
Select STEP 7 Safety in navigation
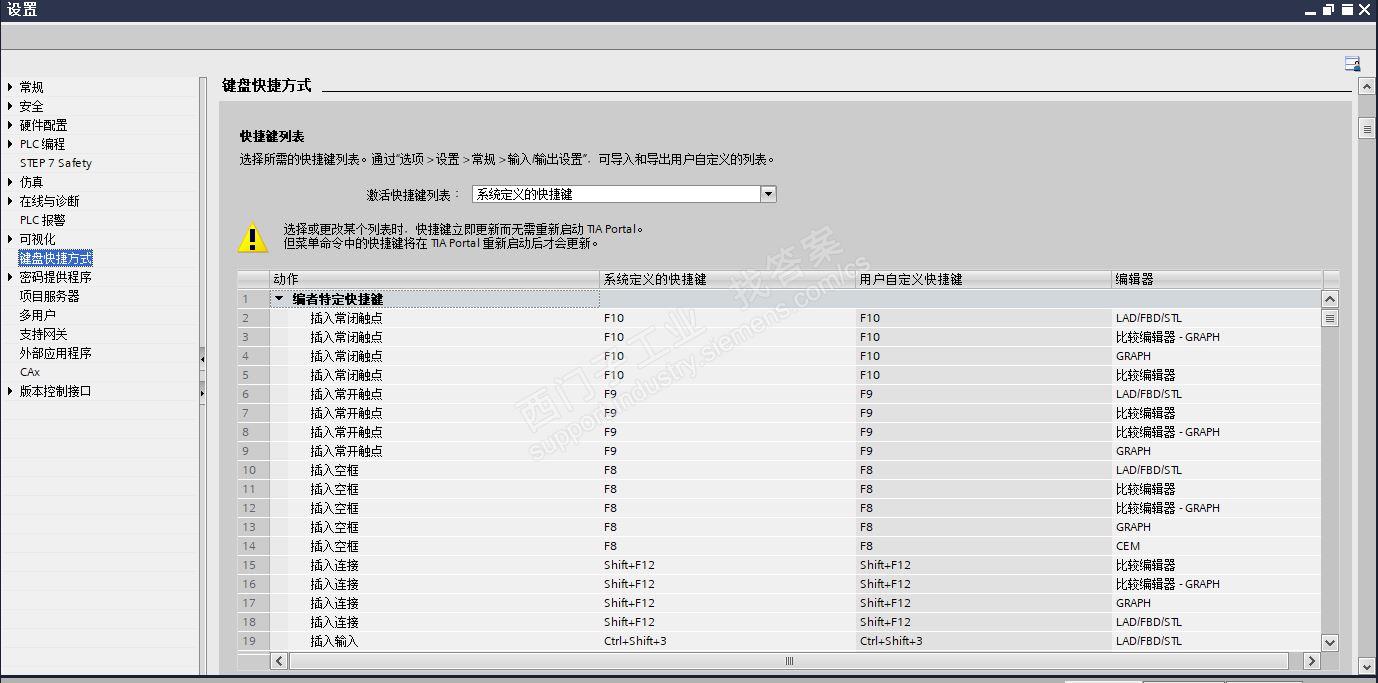tap(55, 163)
